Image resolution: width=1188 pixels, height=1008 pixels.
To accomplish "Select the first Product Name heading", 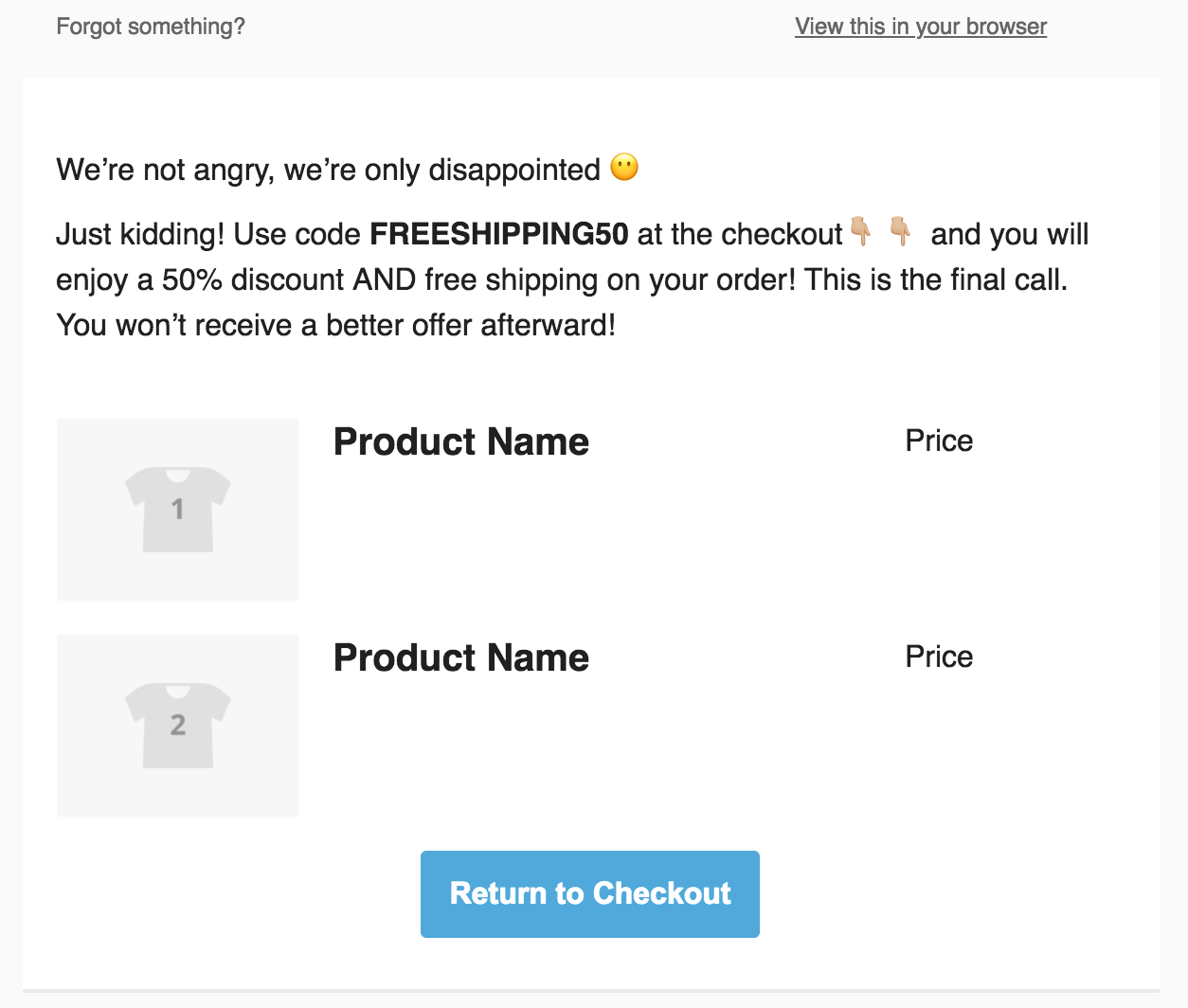I will tap(461, 441).
